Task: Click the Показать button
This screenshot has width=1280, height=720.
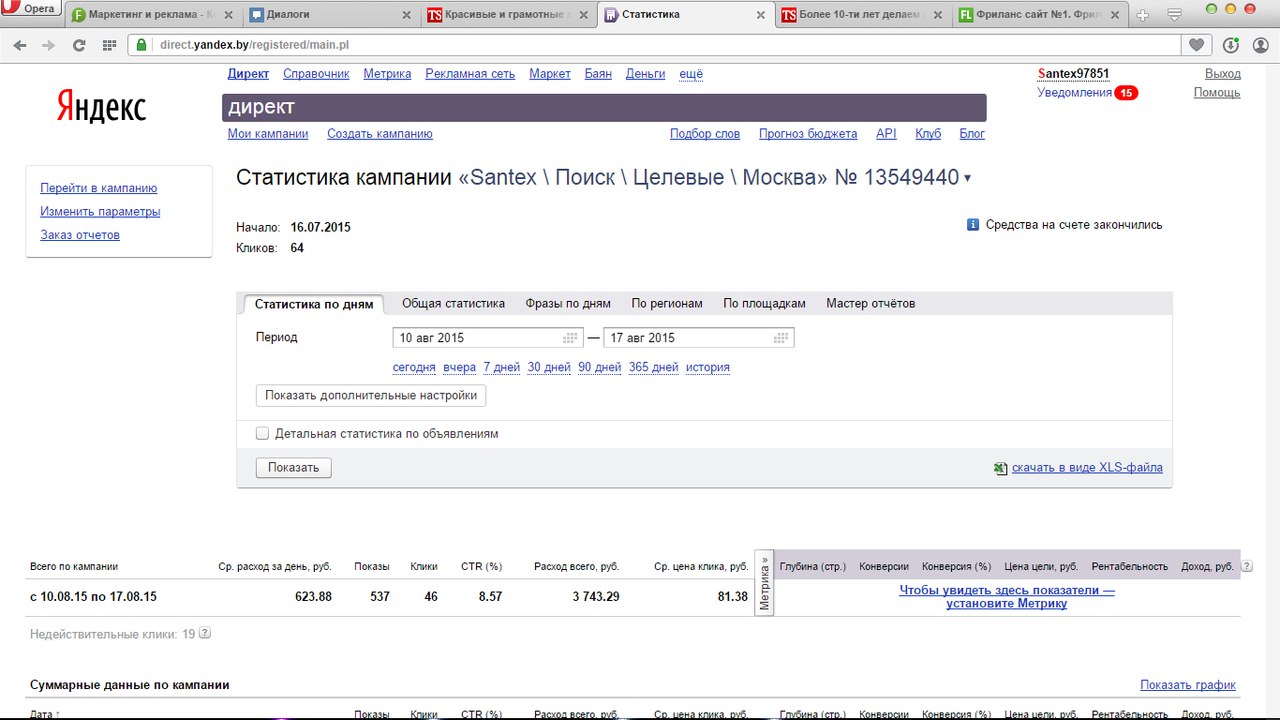Action: [x=294, y=468]
